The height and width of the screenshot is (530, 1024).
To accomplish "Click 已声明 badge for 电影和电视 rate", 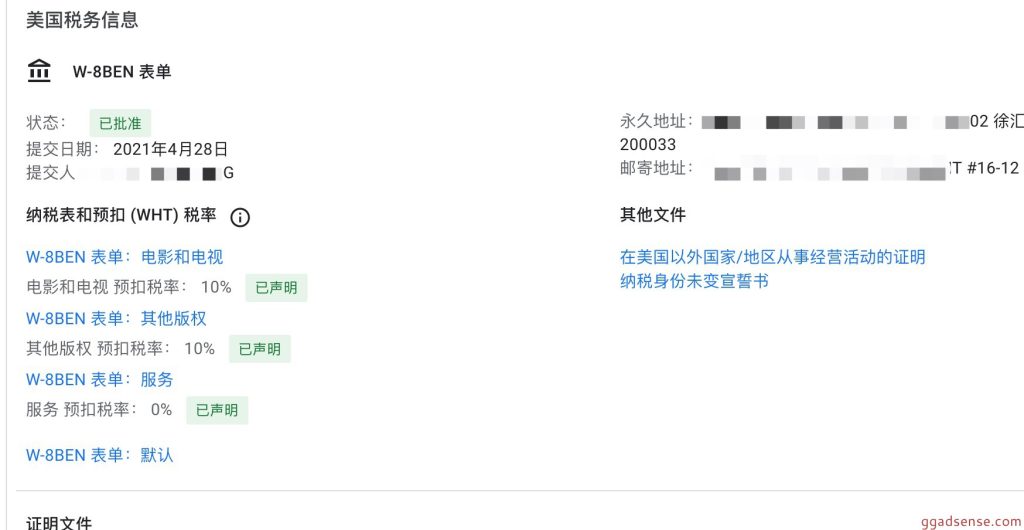I will point(276,288).
